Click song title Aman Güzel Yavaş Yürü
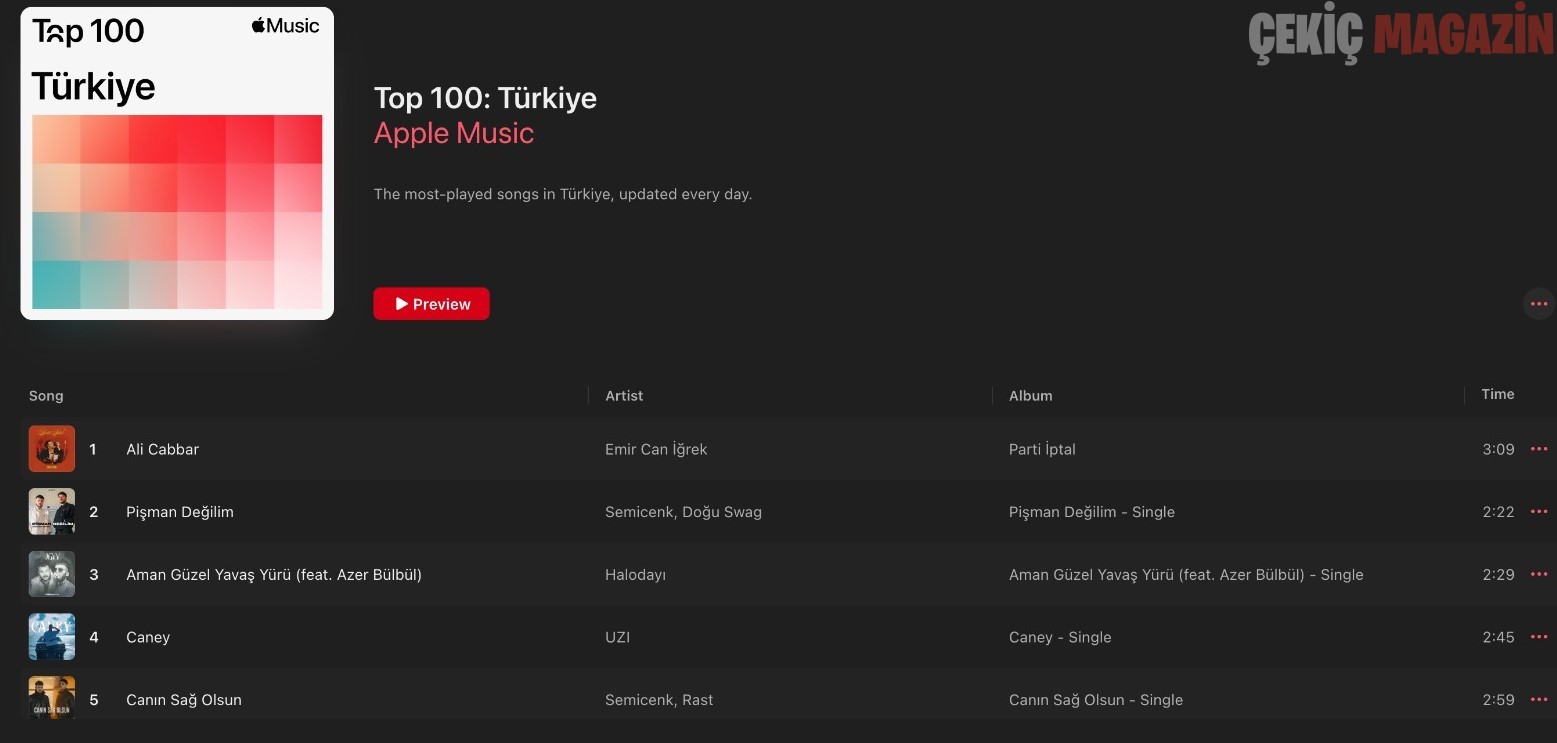This screenshot has height=743, width=1557. pyautogui.click(x=274, y=574)
